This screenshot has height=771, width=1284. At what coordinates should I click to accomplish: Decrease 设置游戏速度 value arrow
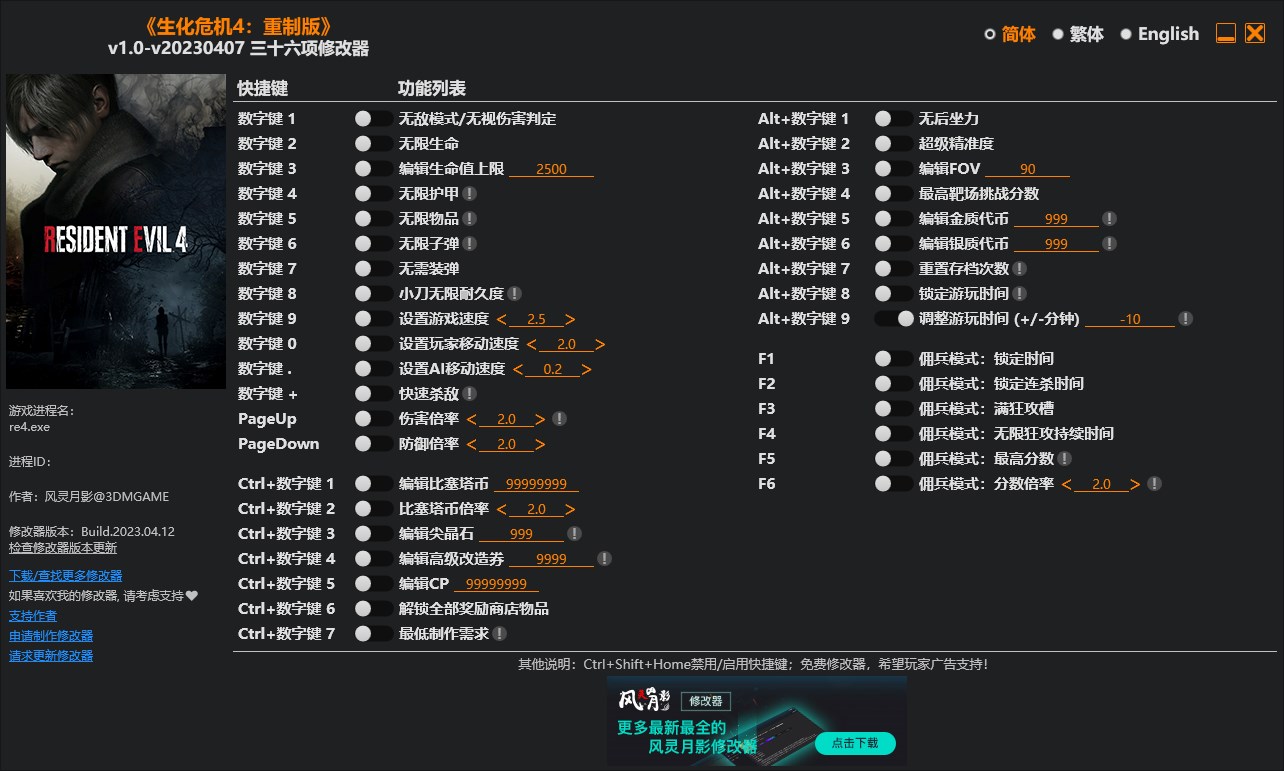tap(501, 319)
